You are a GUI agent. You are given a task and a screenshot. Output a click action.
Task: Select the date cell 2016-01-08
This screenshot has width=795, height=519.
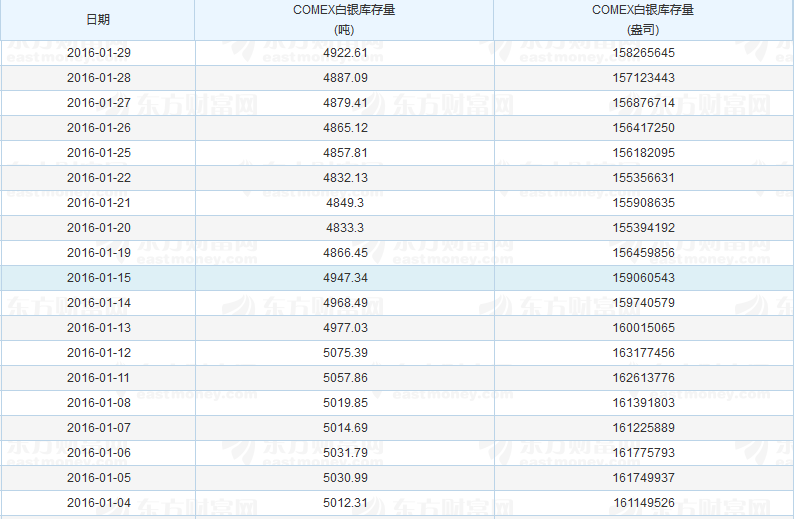(99, 403)
